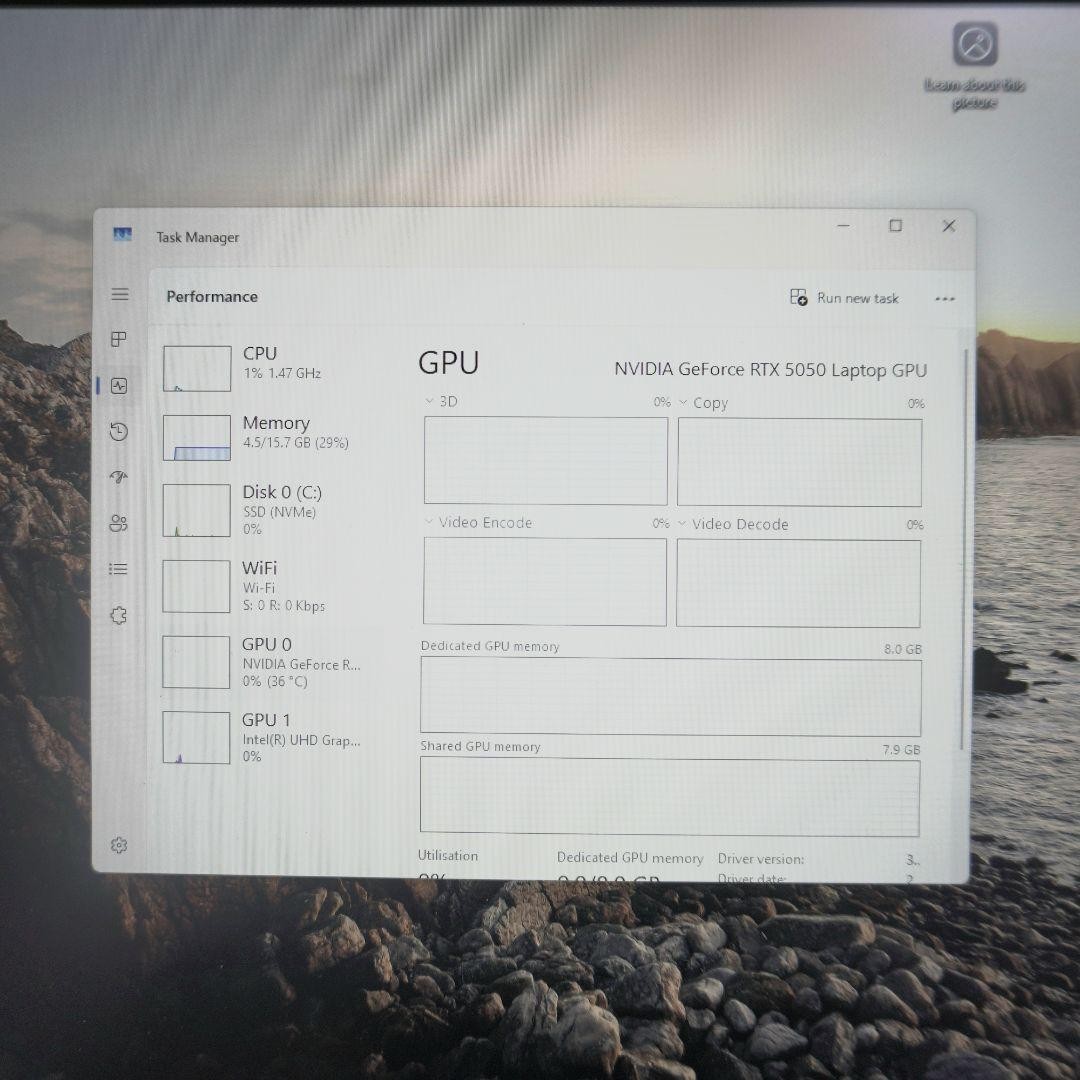The height and width of the screenshot is (1080, 1080).
Task: Click the '8.0 GB' dedicated memory value
Action: [x=903, y=649]
